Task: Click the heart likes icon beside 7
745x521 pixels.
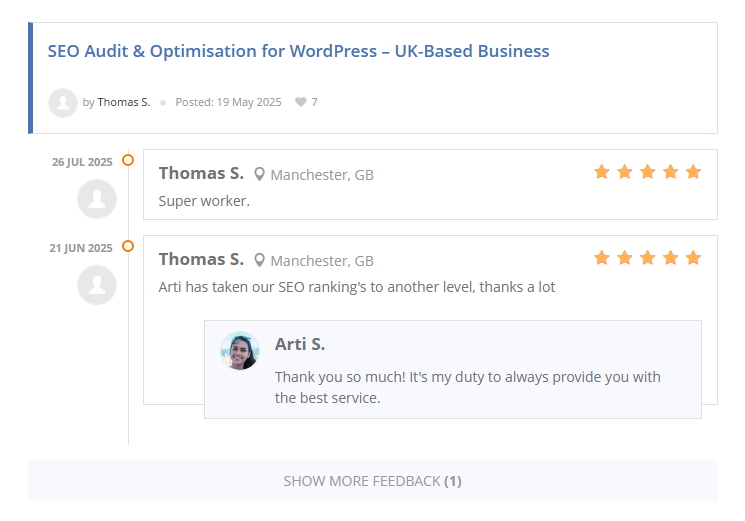Action: pyautogui.click(x=300, y=102)
